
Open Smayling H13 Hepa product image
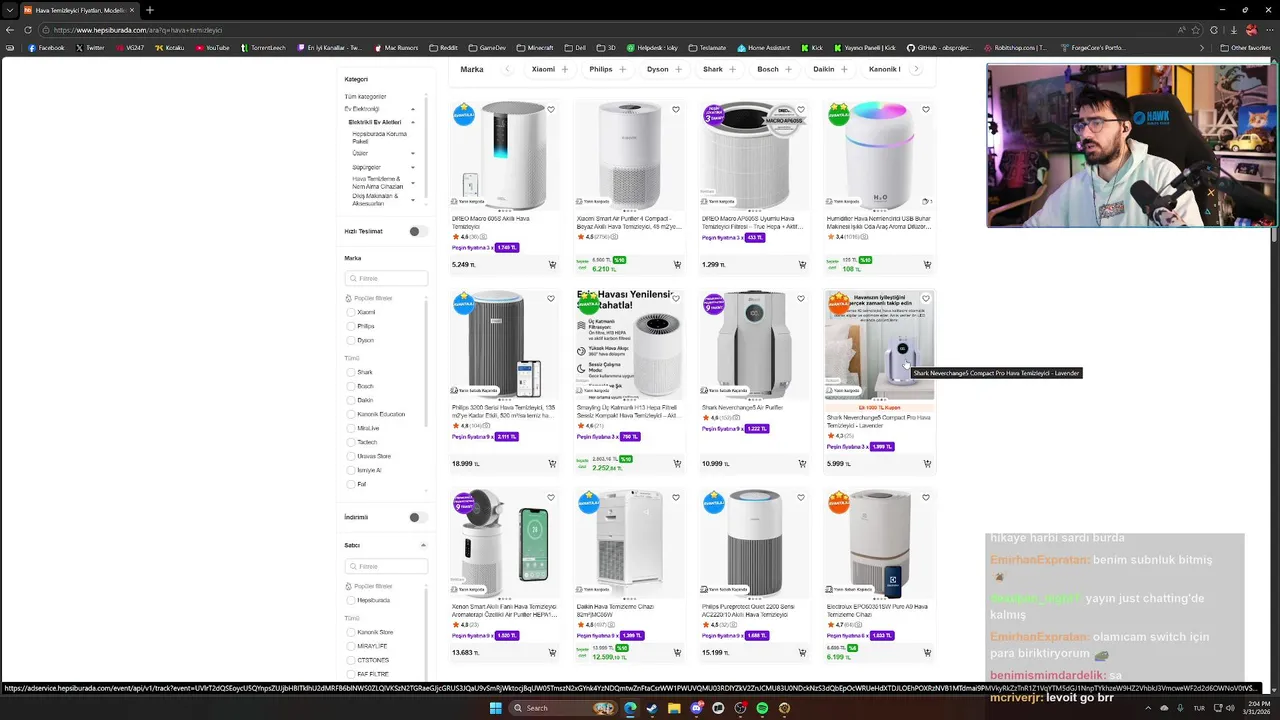(629, 345)
